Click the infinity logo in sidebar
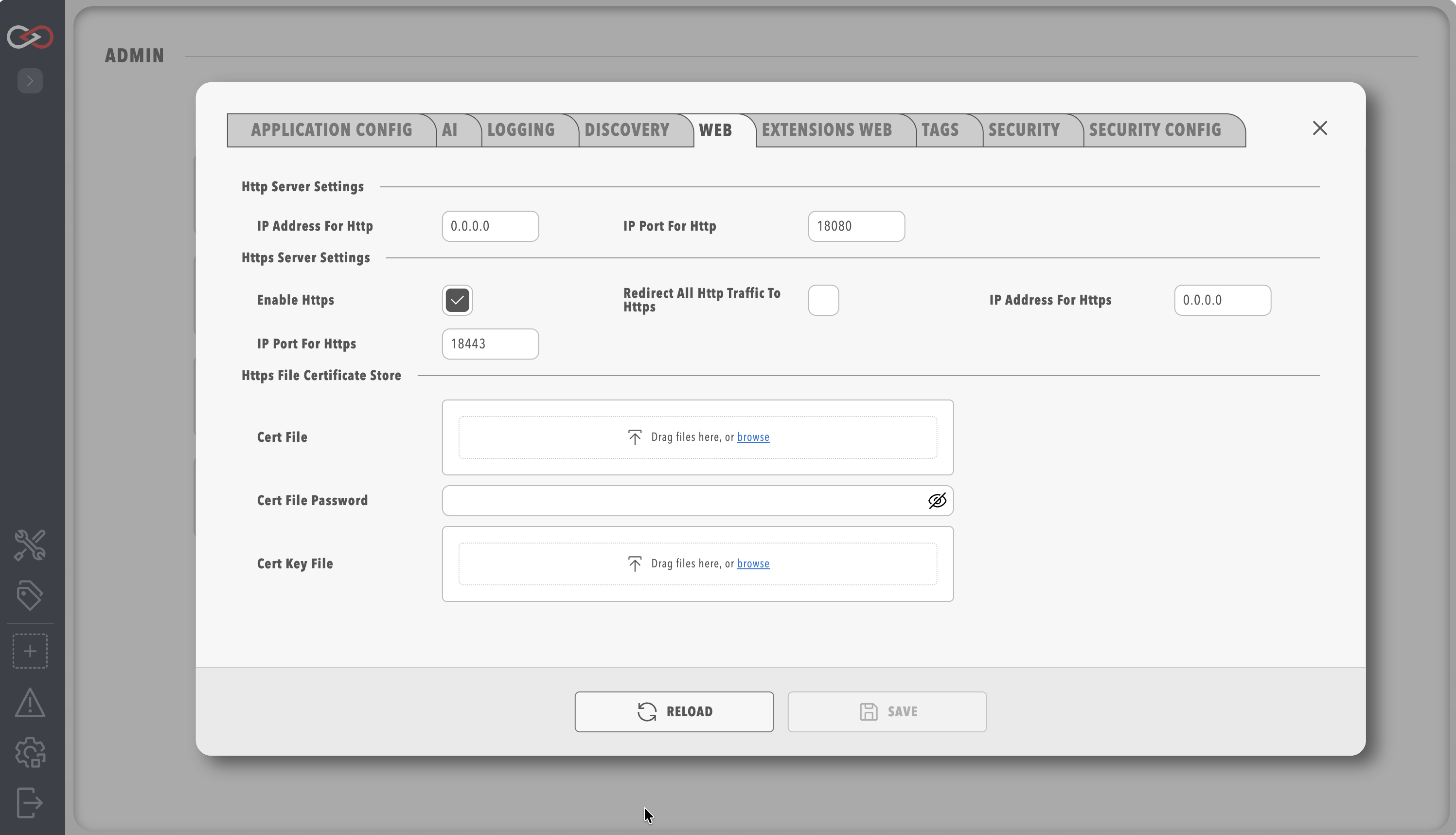 [x=30, y=36]
